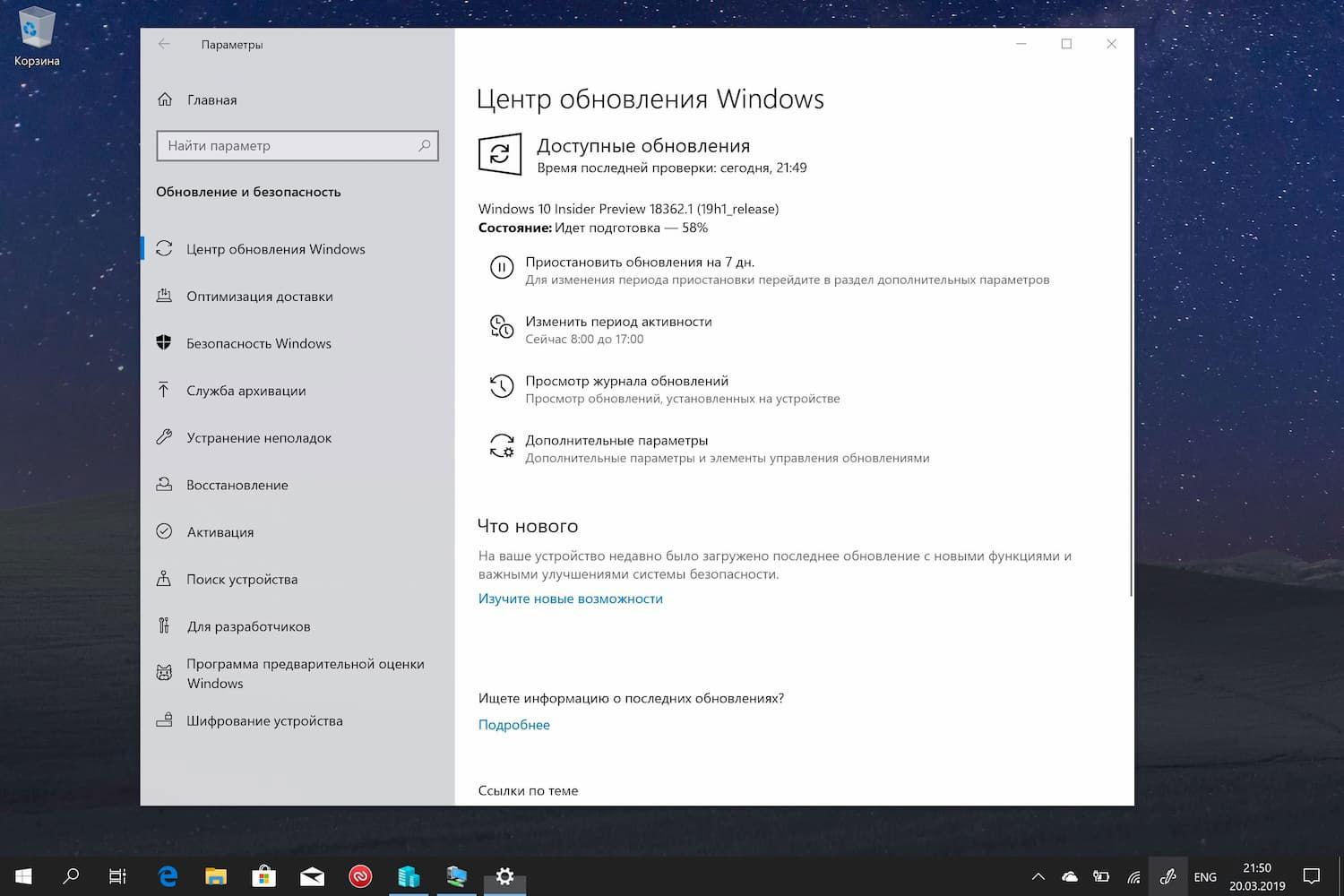The width and height of the screenshot is (1344, 896).
Task: Open Оптимизация доставки from the sidebar icon
Action: point(165,296)
